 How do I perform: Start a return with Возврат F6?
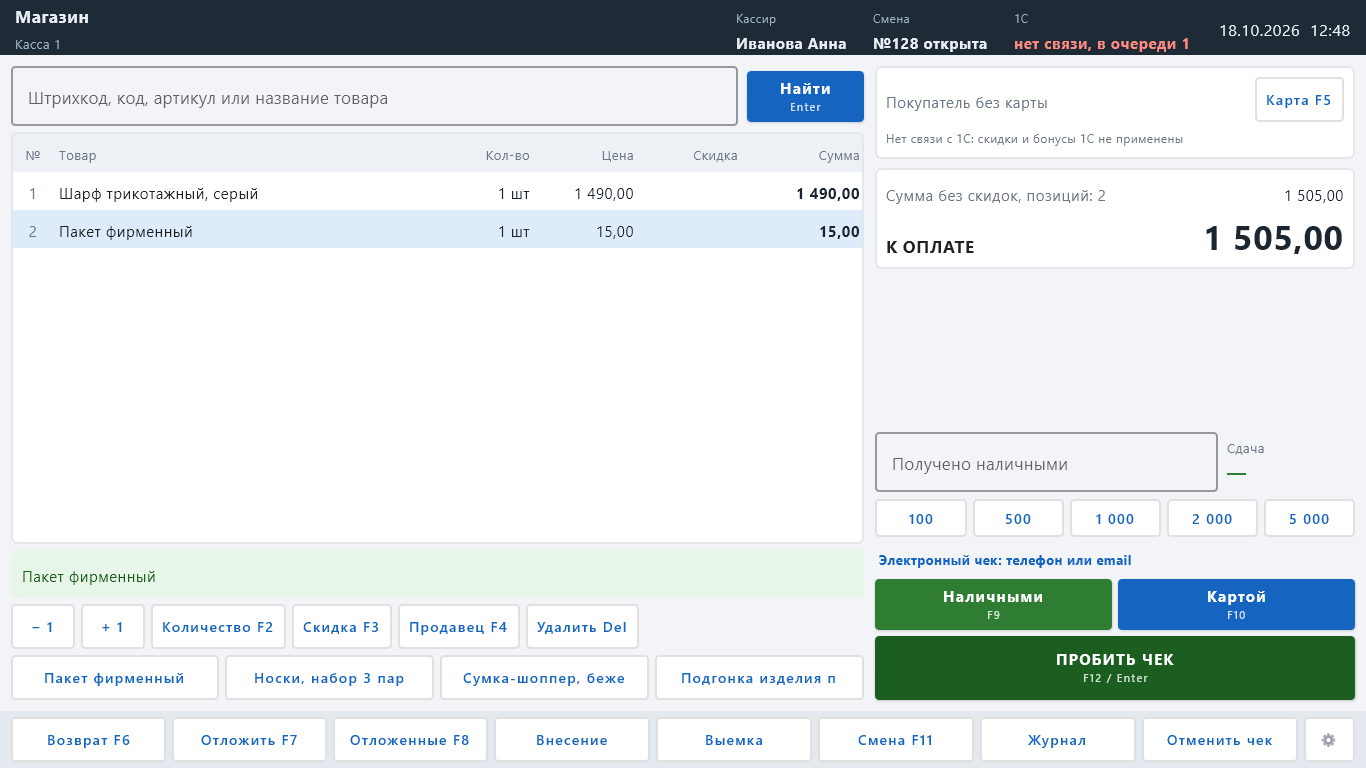(x=89, y=740)
